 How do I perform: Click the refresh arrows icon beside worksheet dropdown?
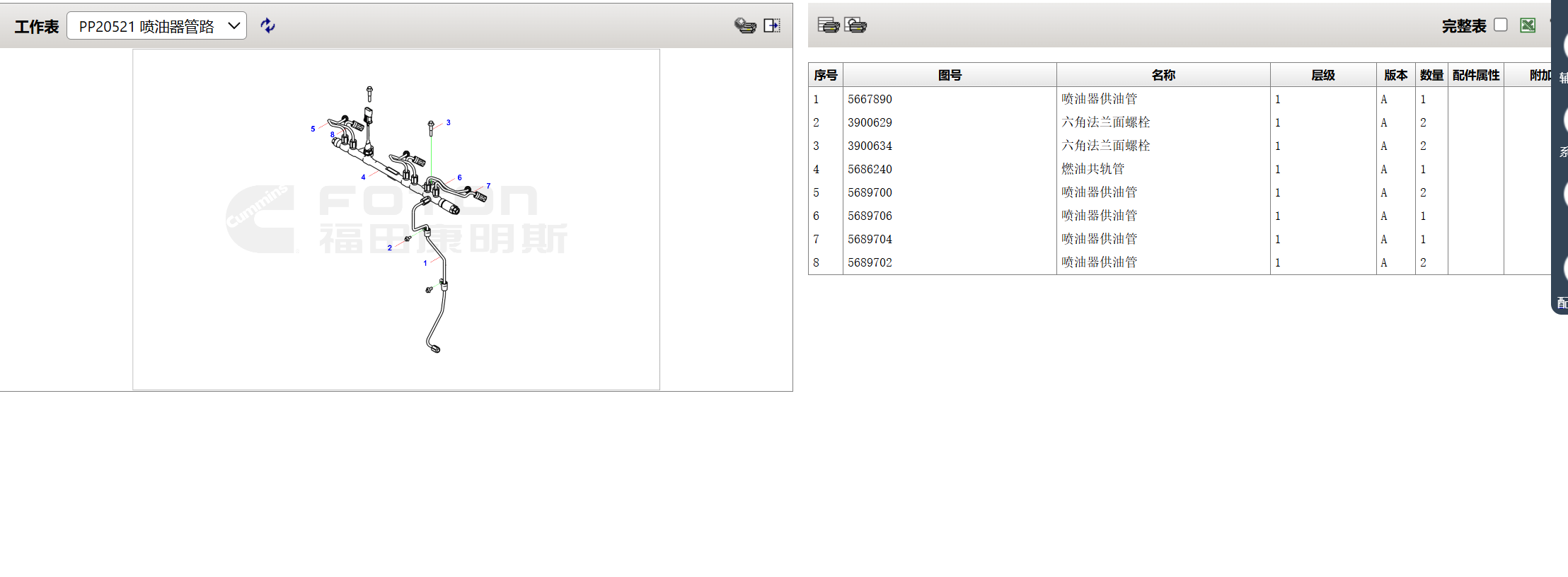(x=267, y=26)
